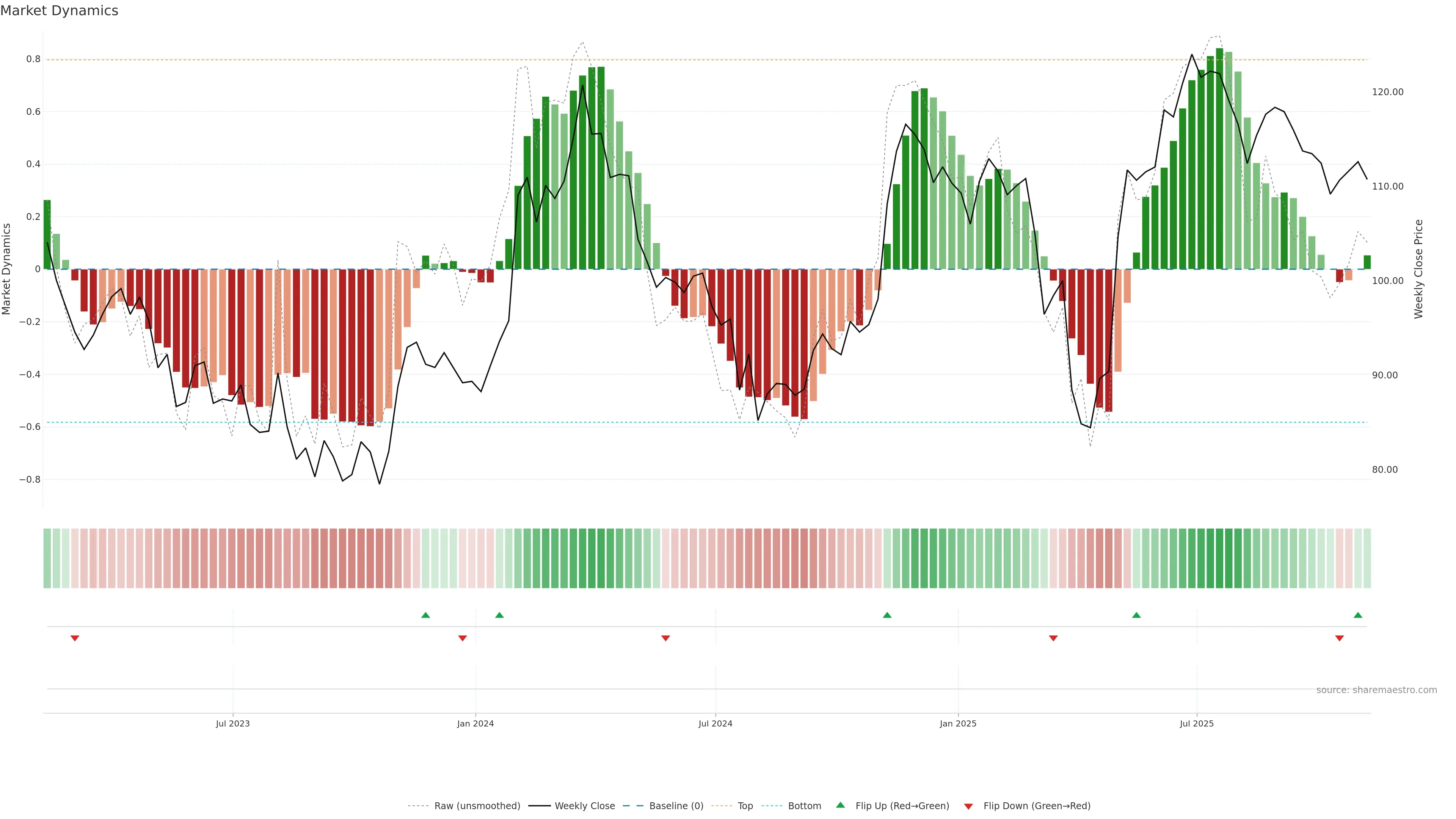This screenshot has height=819, width=1456.
Task: Hide the Top threshold line via legend
Action: [745, 806]
